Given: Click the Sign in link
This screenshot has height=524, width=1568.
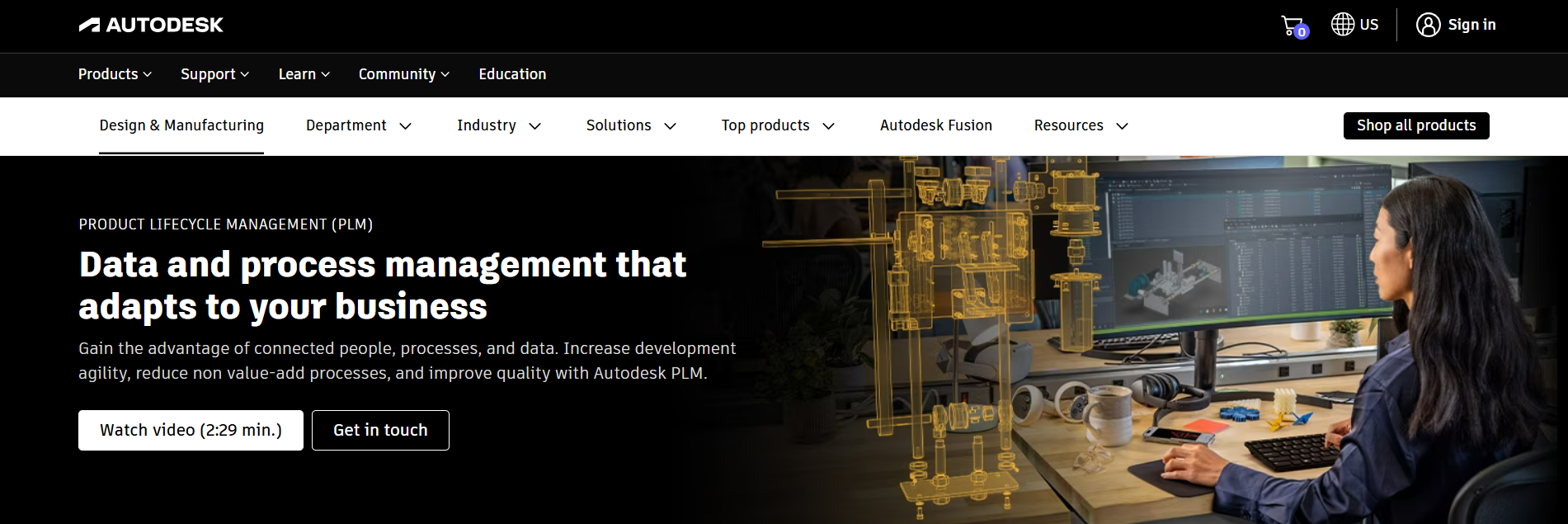Looking at the screenshot, I should tap(1471, 25).
